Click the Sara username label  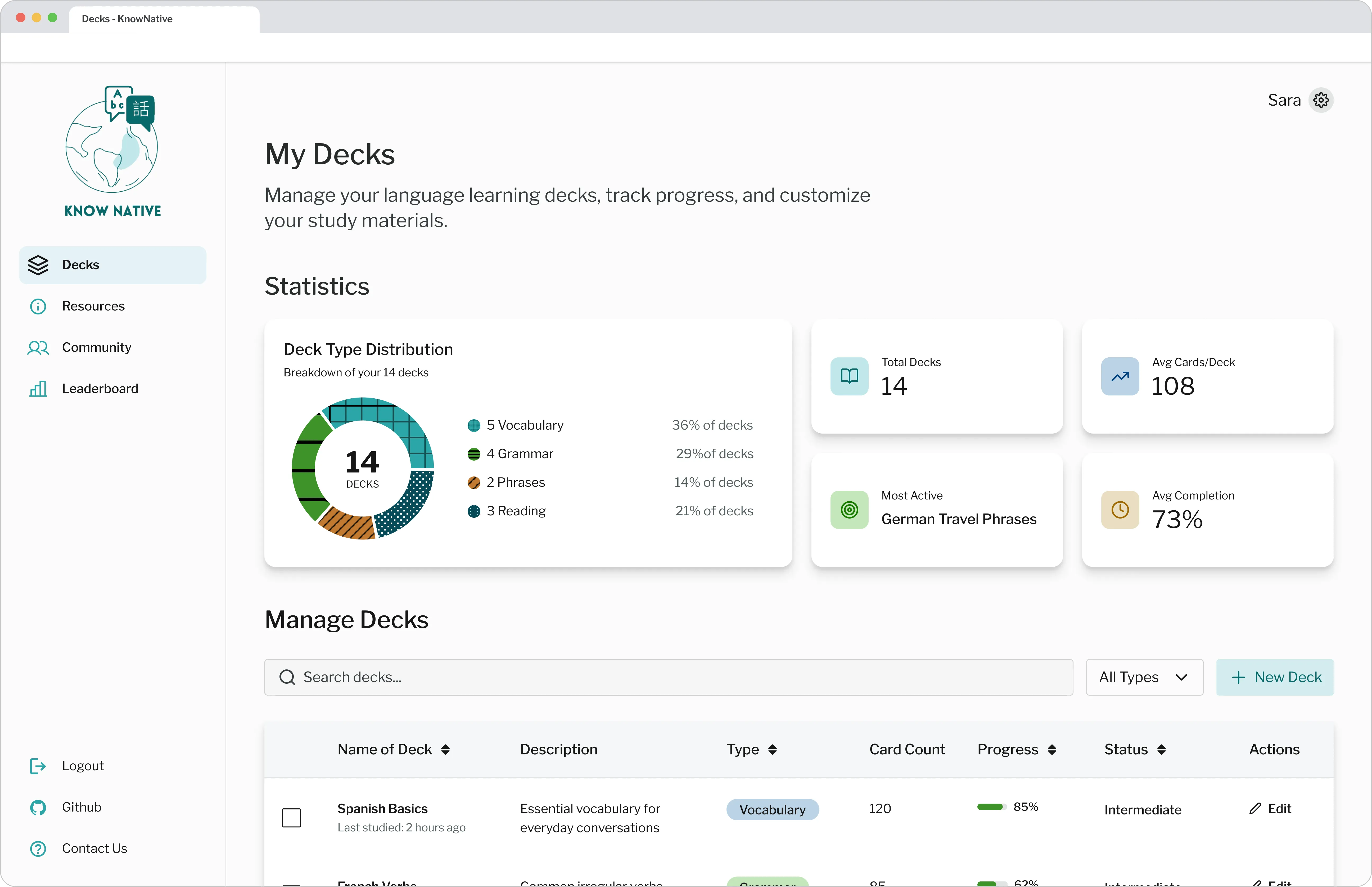click(x=1284, y=100)
